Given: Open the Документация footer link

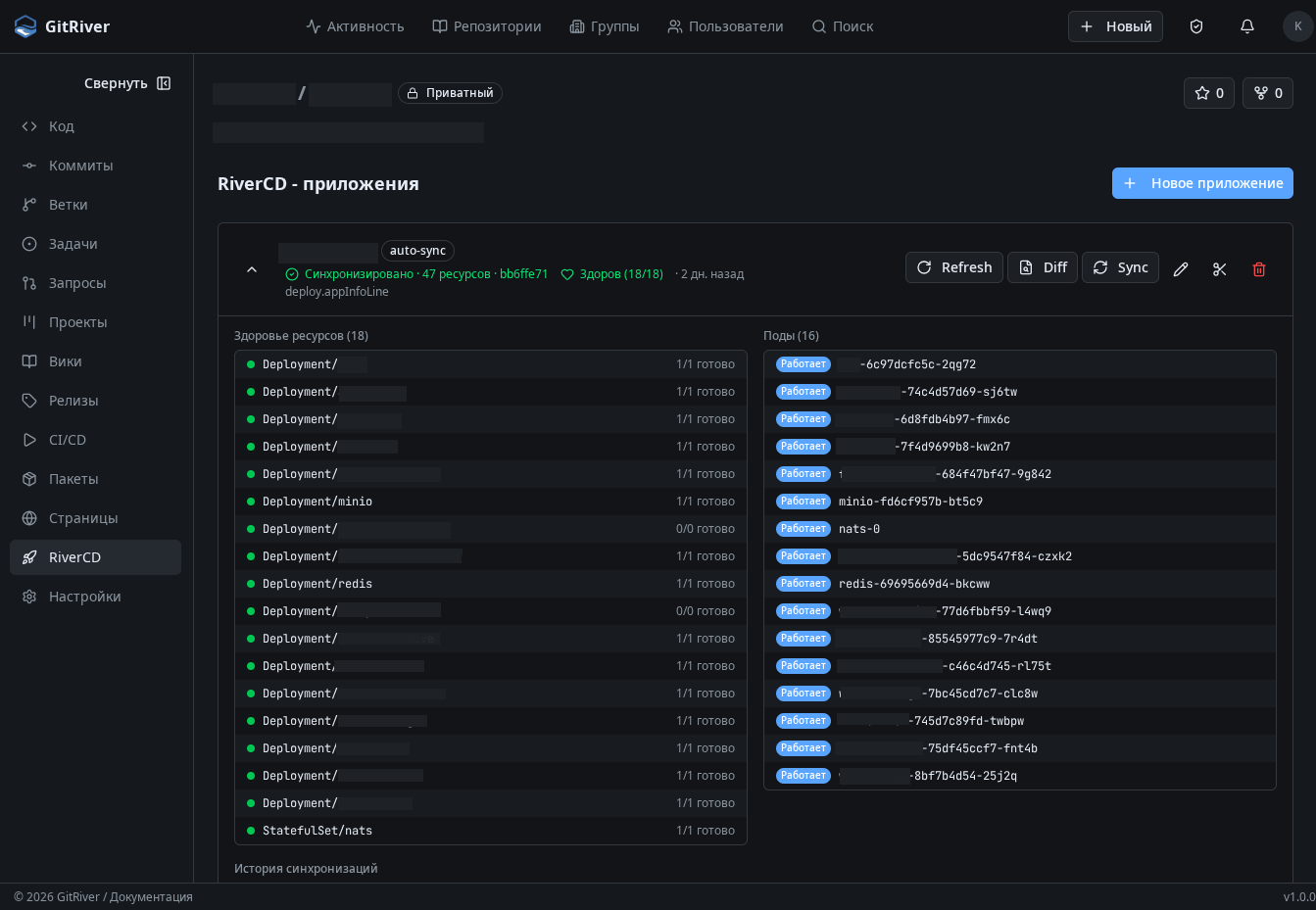Looking at the screenshot, I should pos(151,896).
